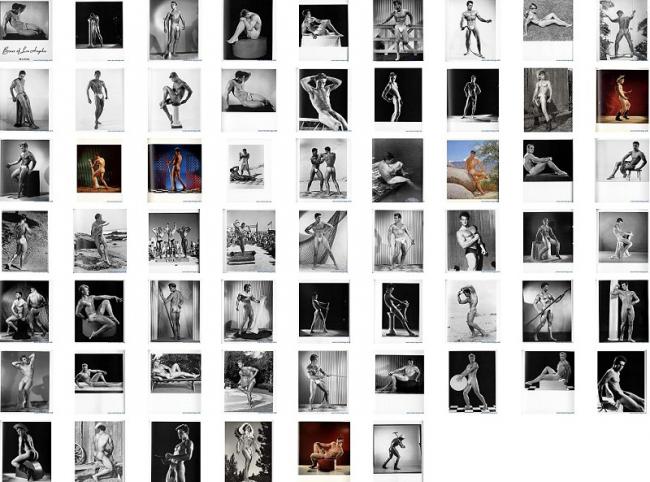Open the group of bodybuilders beach photo
Image resolution: width=650 pixels, height=482 pixels.
click(x=174, y=240)
